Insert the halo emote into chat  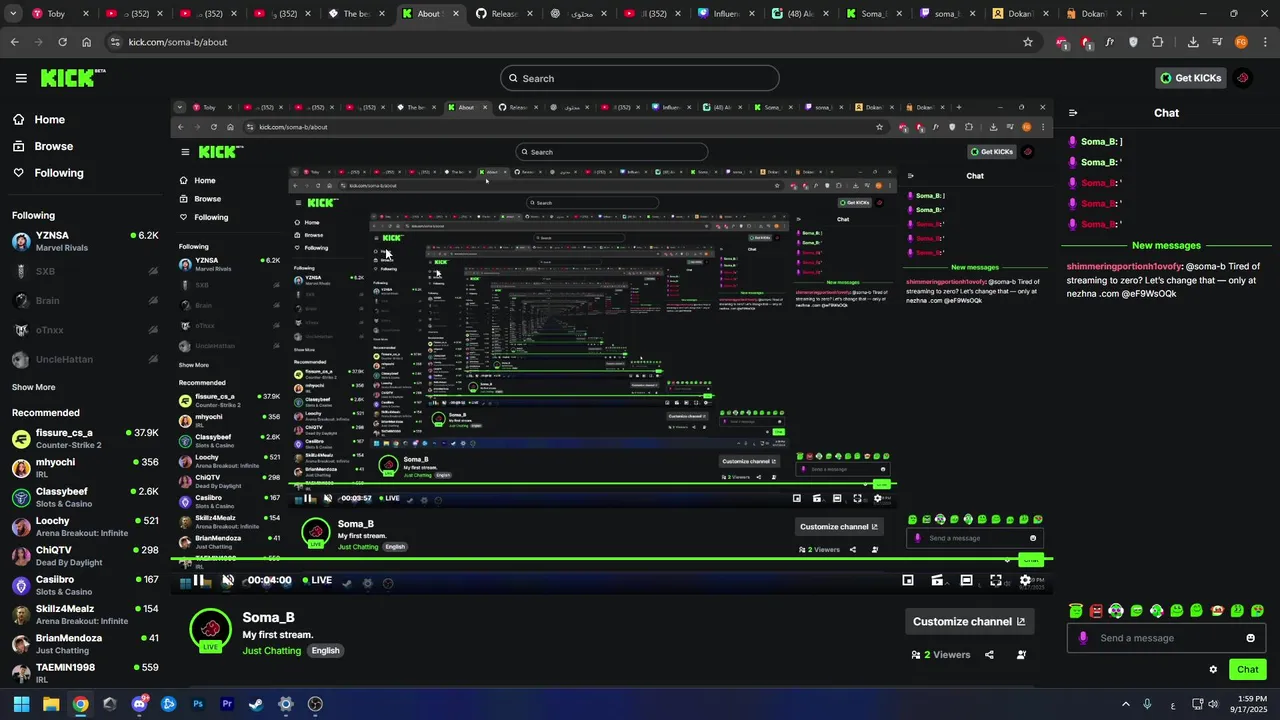pyautogui.click(x=1076, y=611)
